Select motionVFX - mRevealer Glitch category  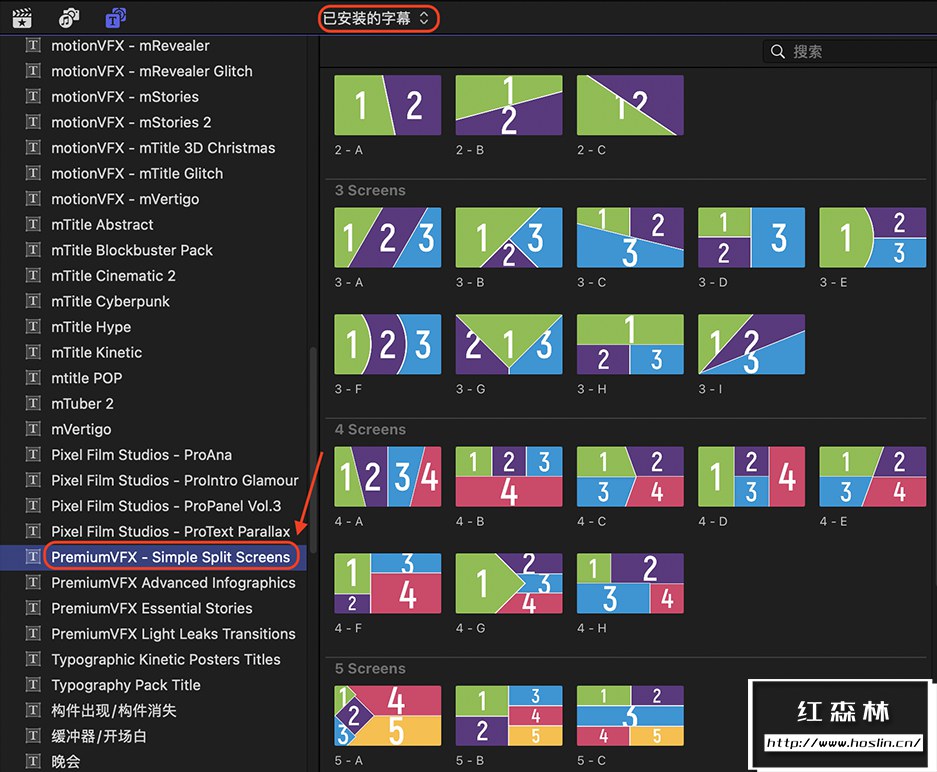pyautogui.click(x=152, y=71)
